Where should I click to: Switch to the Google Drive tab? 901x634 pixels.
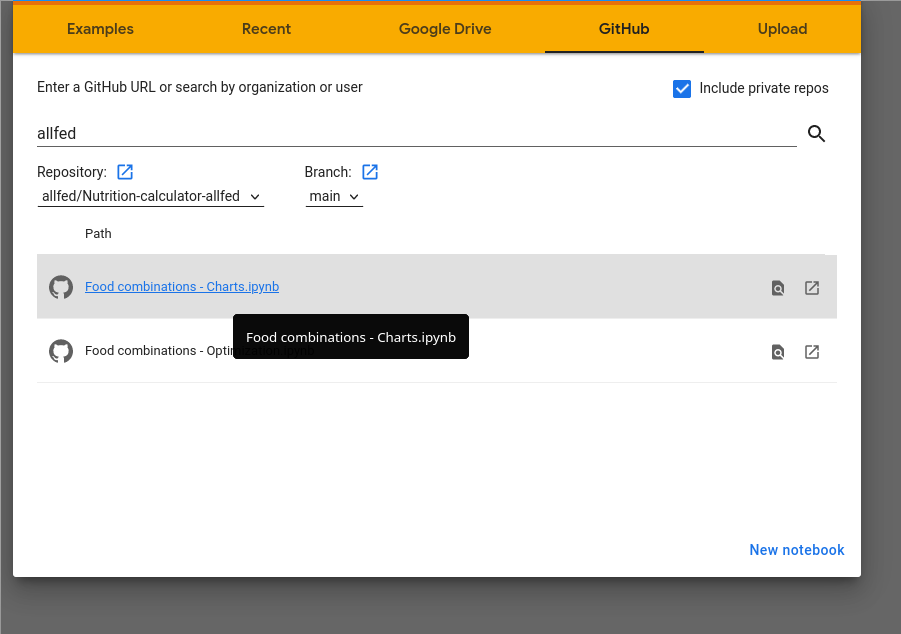point(445,29)
